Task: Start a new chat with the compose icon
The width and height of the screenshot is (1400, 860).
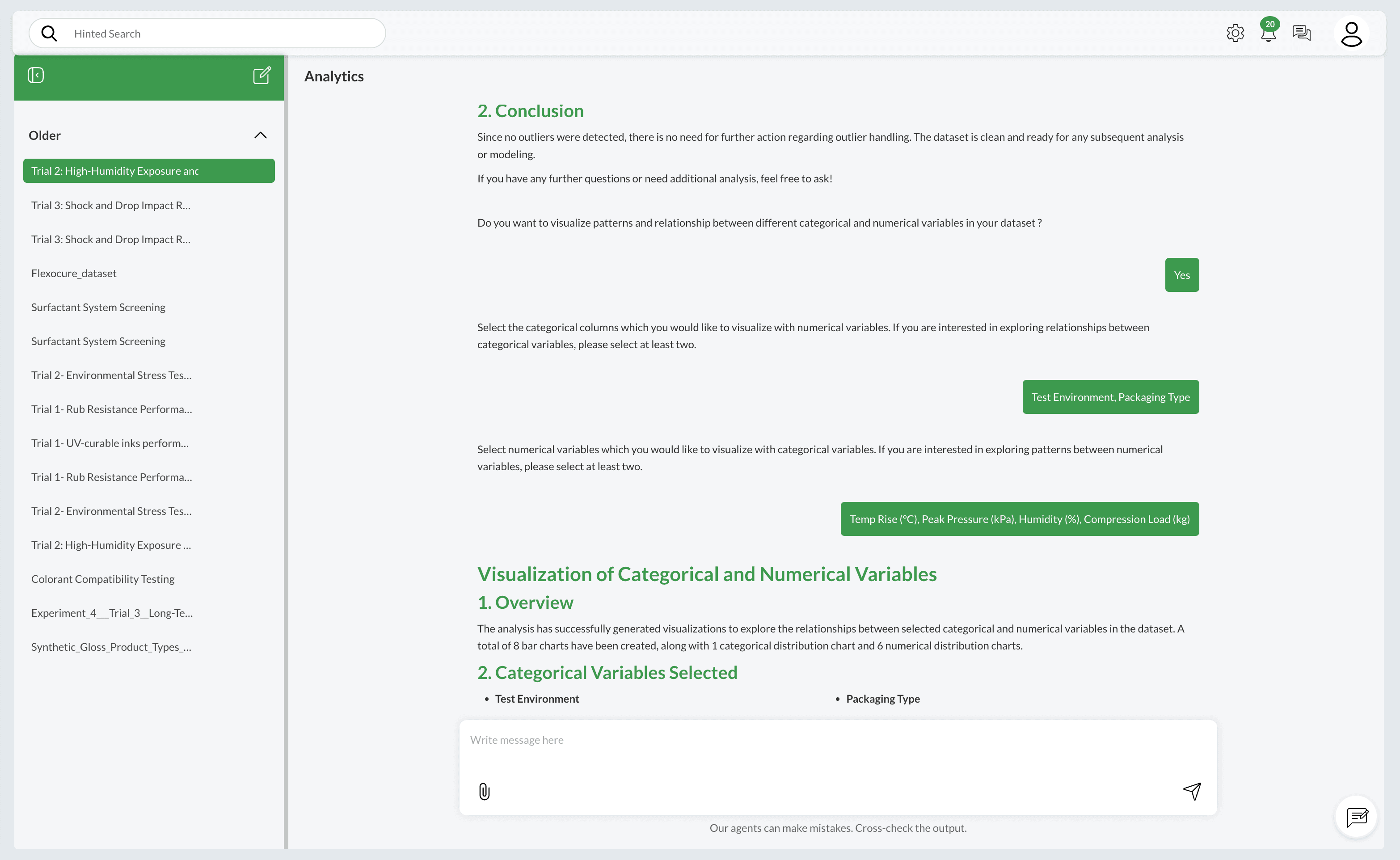Action: [x=261, y=75]
